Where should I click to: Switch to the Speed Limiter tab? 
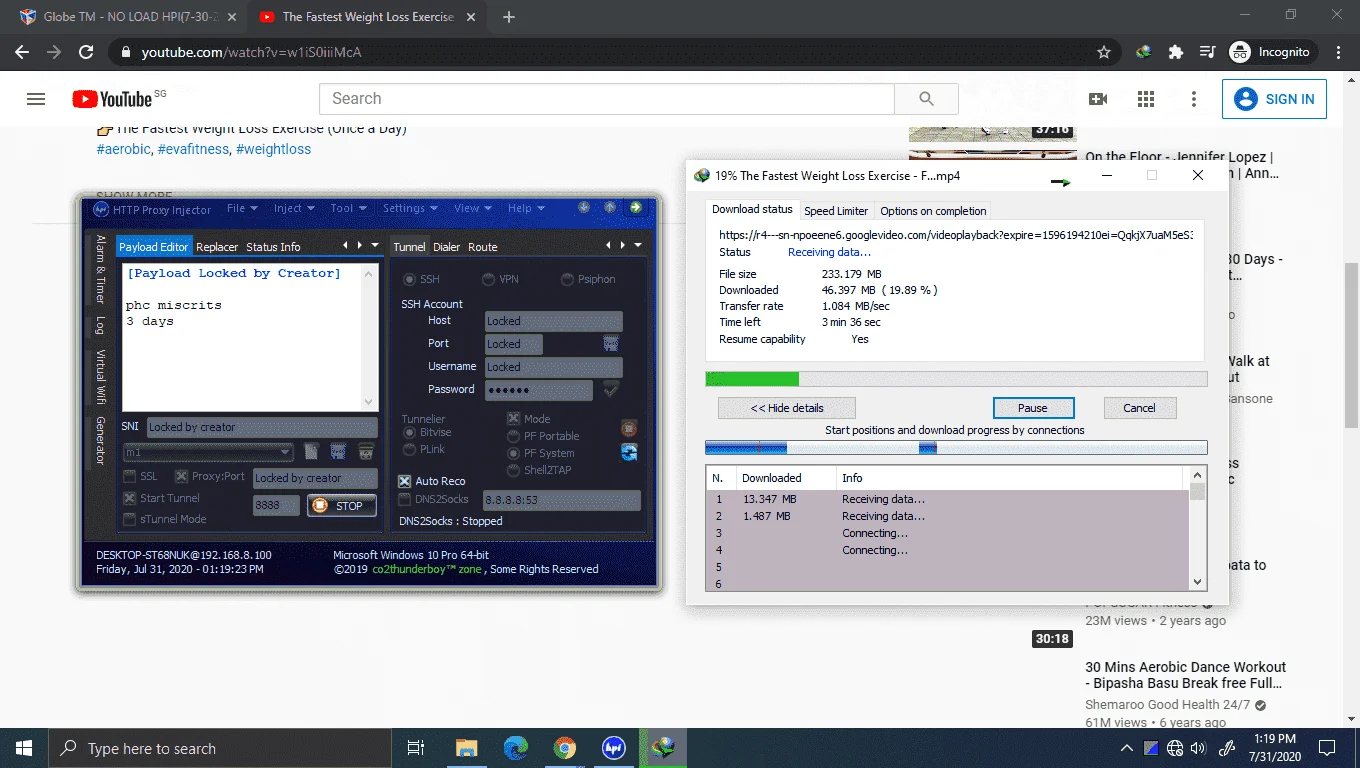[x=836, y=211]
